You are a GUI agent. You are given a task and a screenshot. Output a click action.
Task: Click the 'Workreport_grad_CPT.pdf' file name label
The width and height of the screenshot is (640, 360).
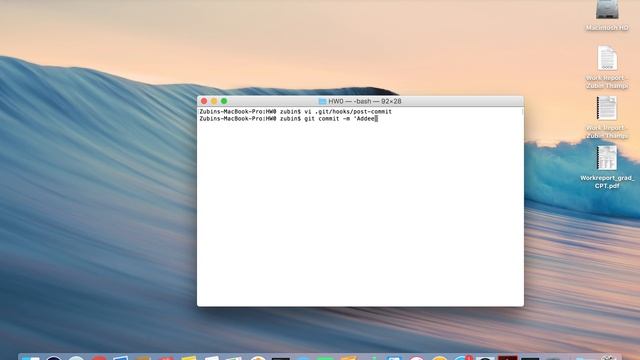607,182
